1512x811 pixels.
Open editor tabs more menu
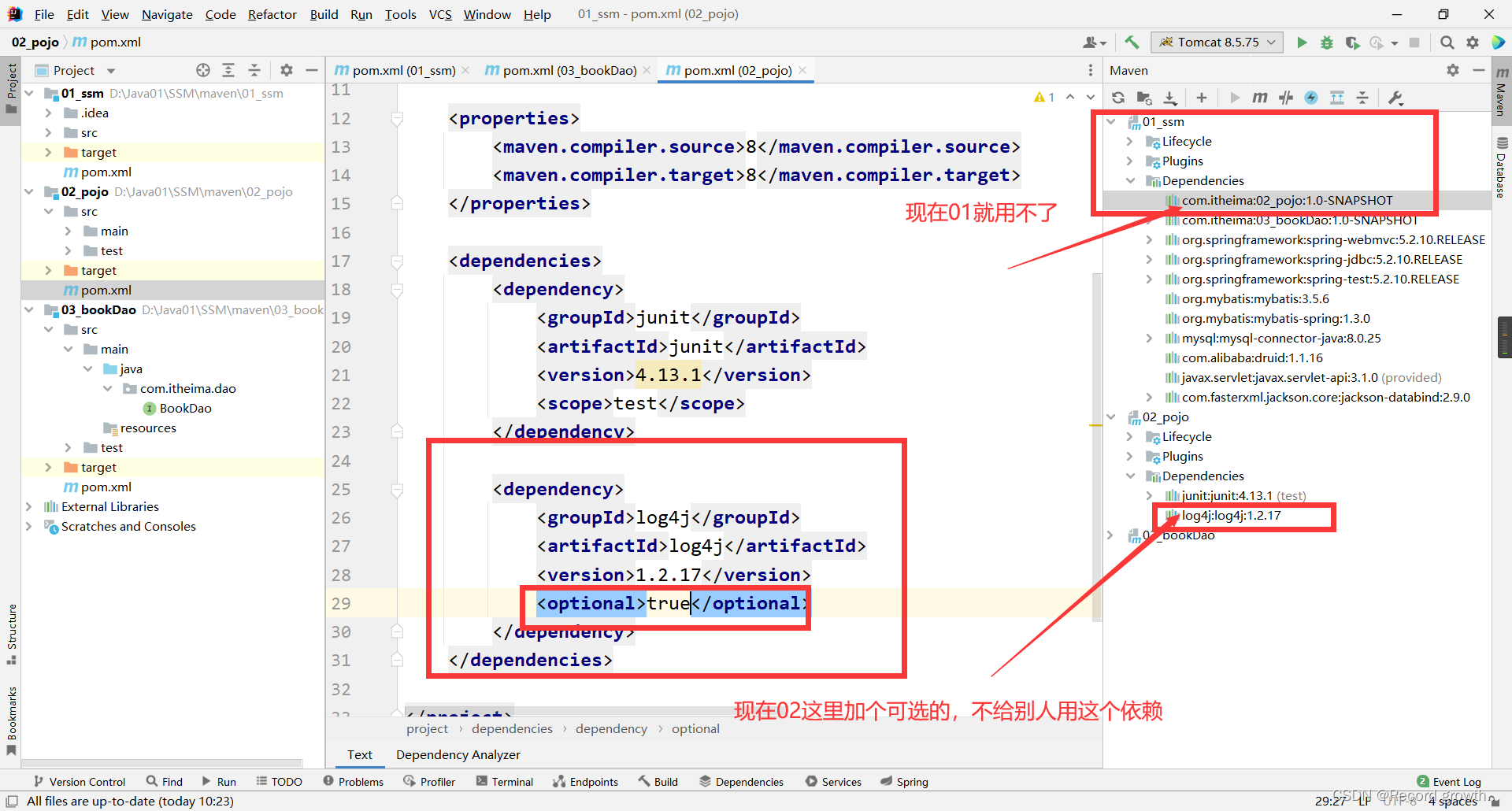pyautogui.click(x=1091, y=70)
